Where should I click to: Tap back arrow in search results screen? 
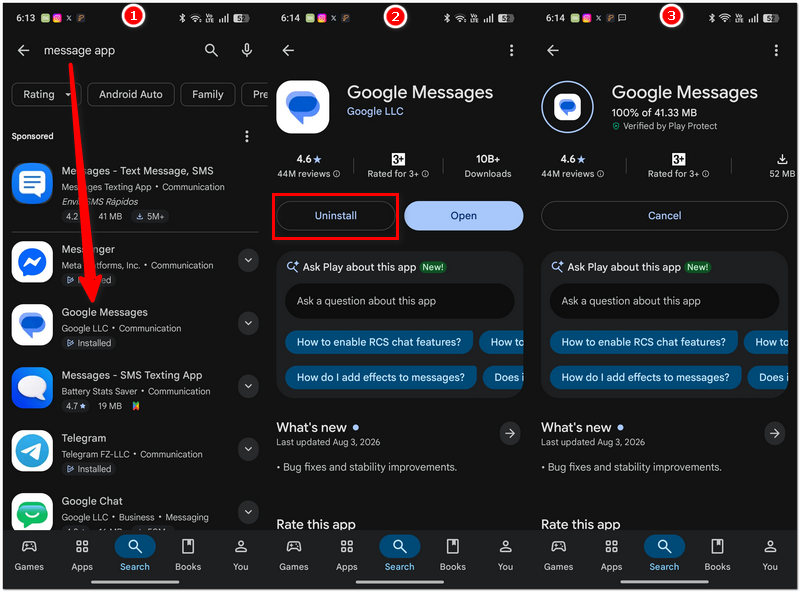pyautogui.click(x=23, y=50)
